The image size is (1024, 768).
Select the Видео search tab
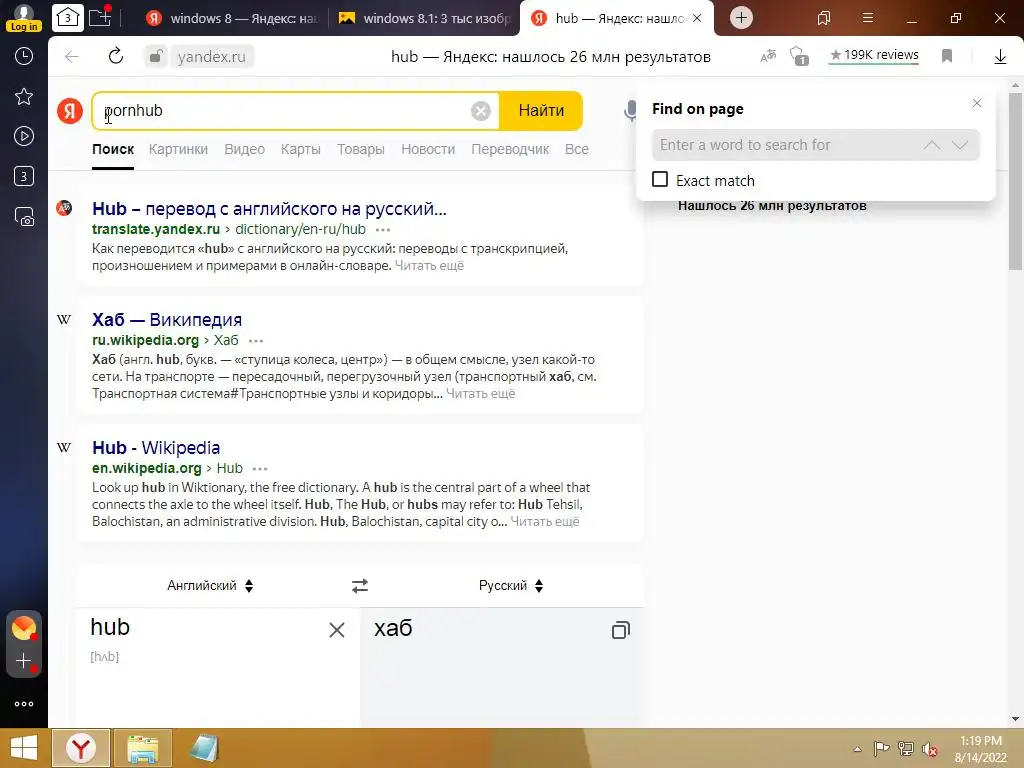244,149
